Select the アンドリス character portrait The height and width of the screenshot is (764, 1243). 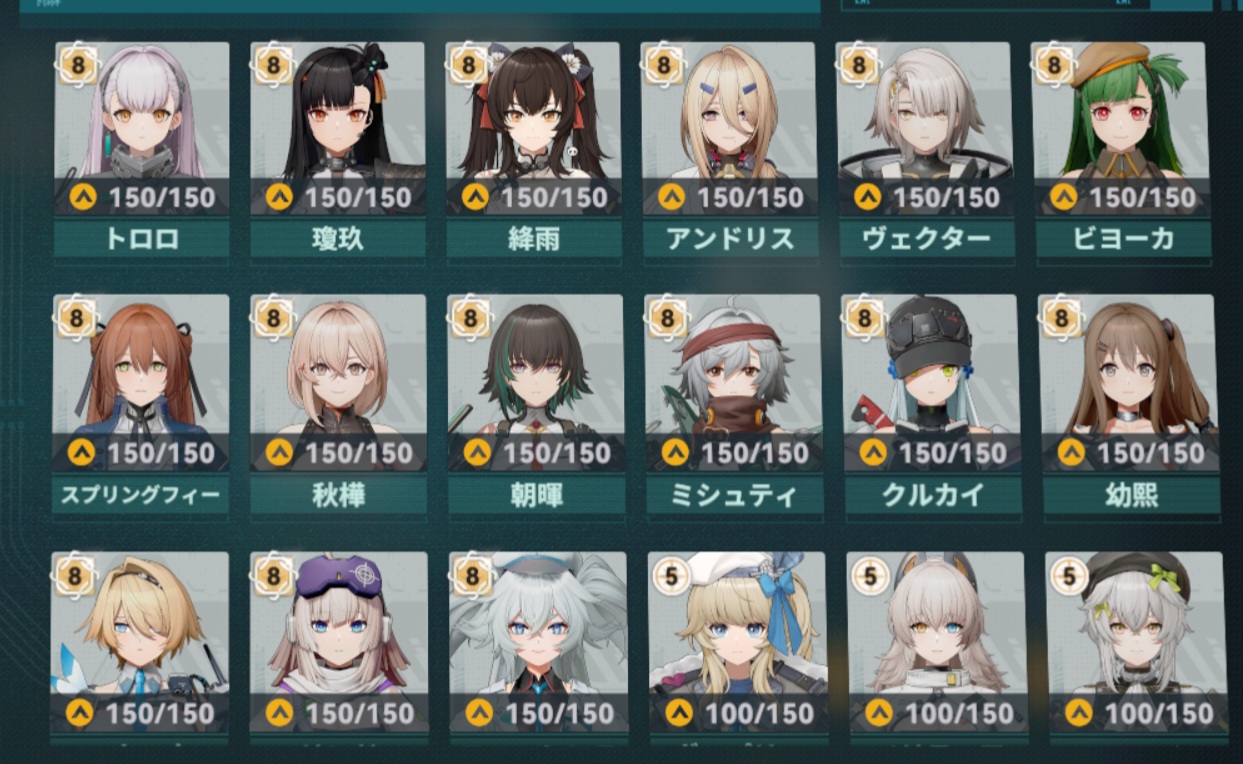(729, 128)
